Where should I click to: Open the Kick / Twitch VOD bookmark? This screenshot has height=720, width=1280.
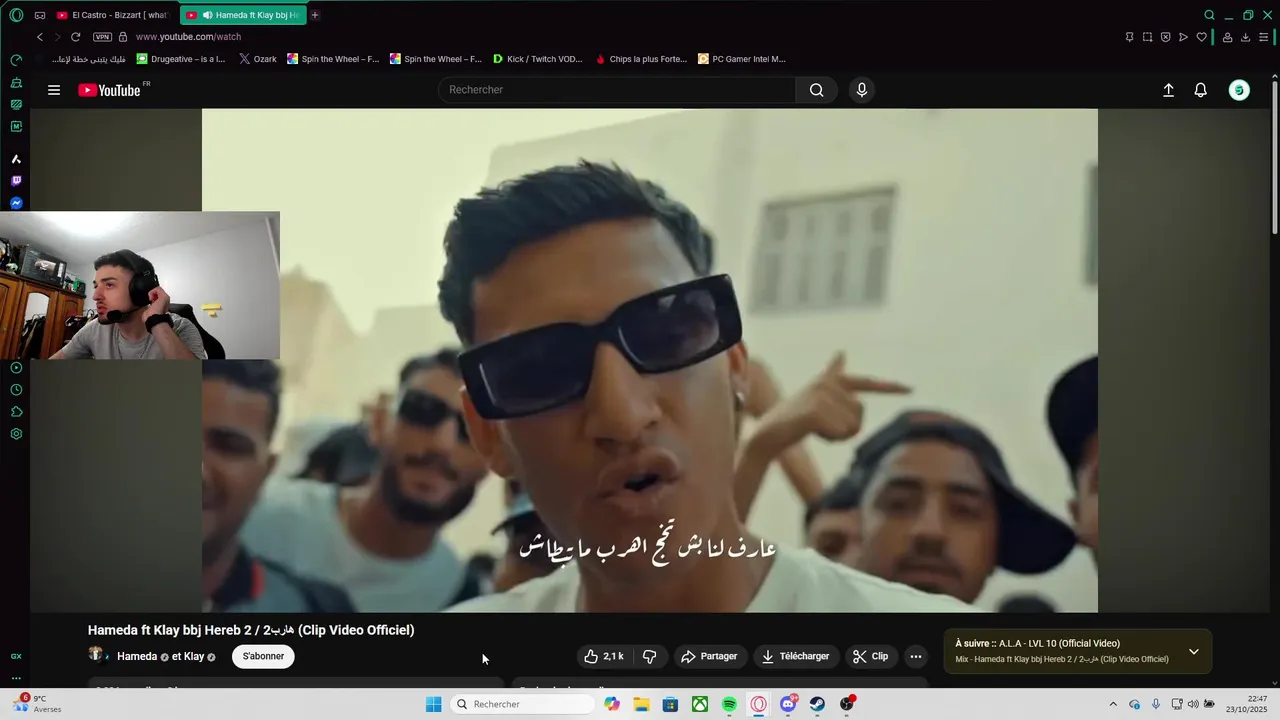[538, 59]
